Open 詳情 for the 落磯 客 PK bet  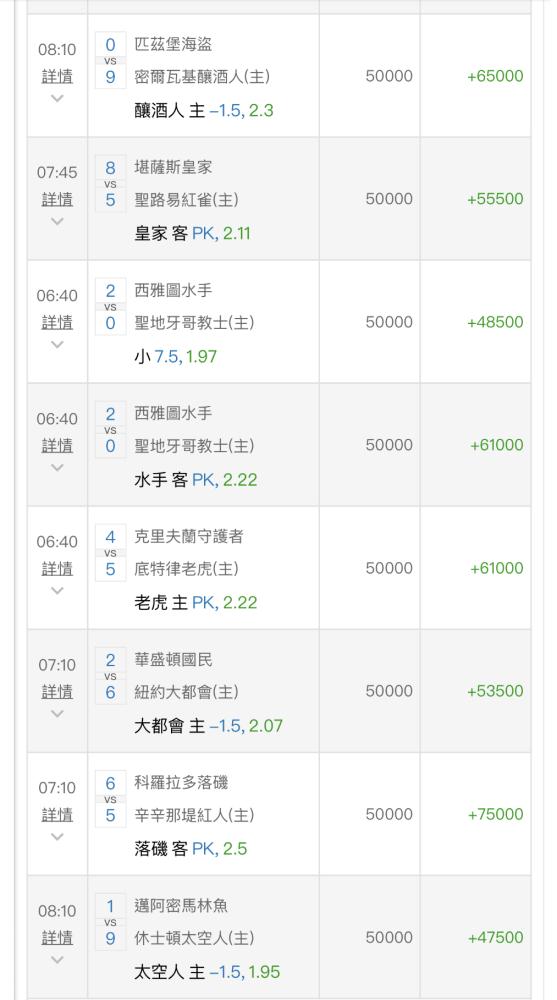click(57, 814)
